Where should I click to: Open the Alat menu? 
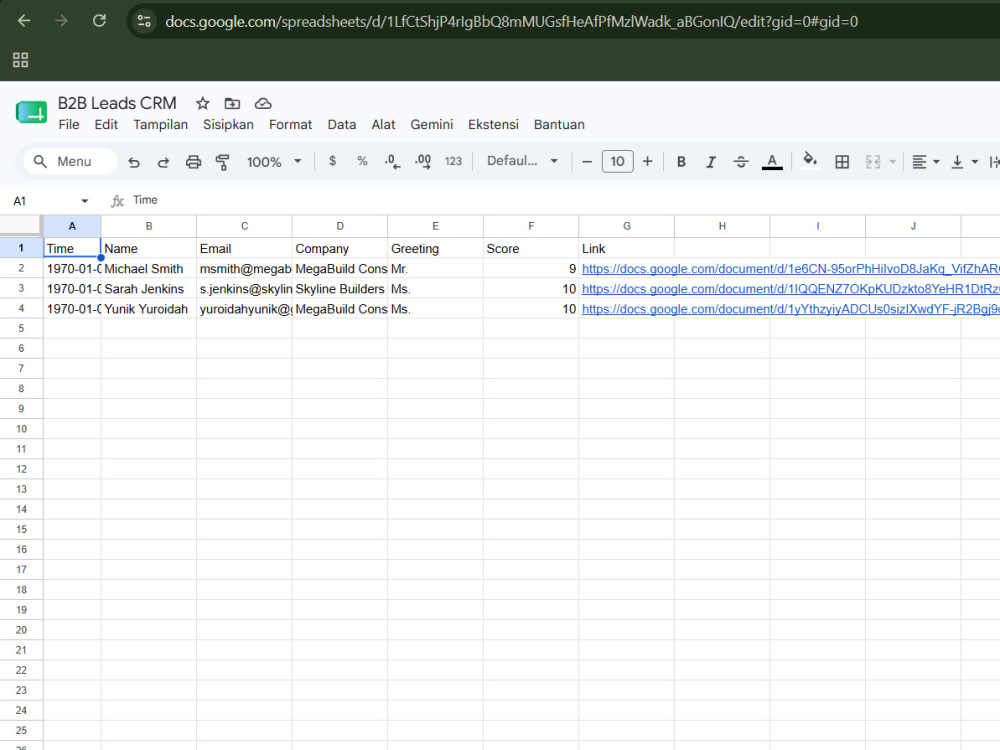(383, 125)
